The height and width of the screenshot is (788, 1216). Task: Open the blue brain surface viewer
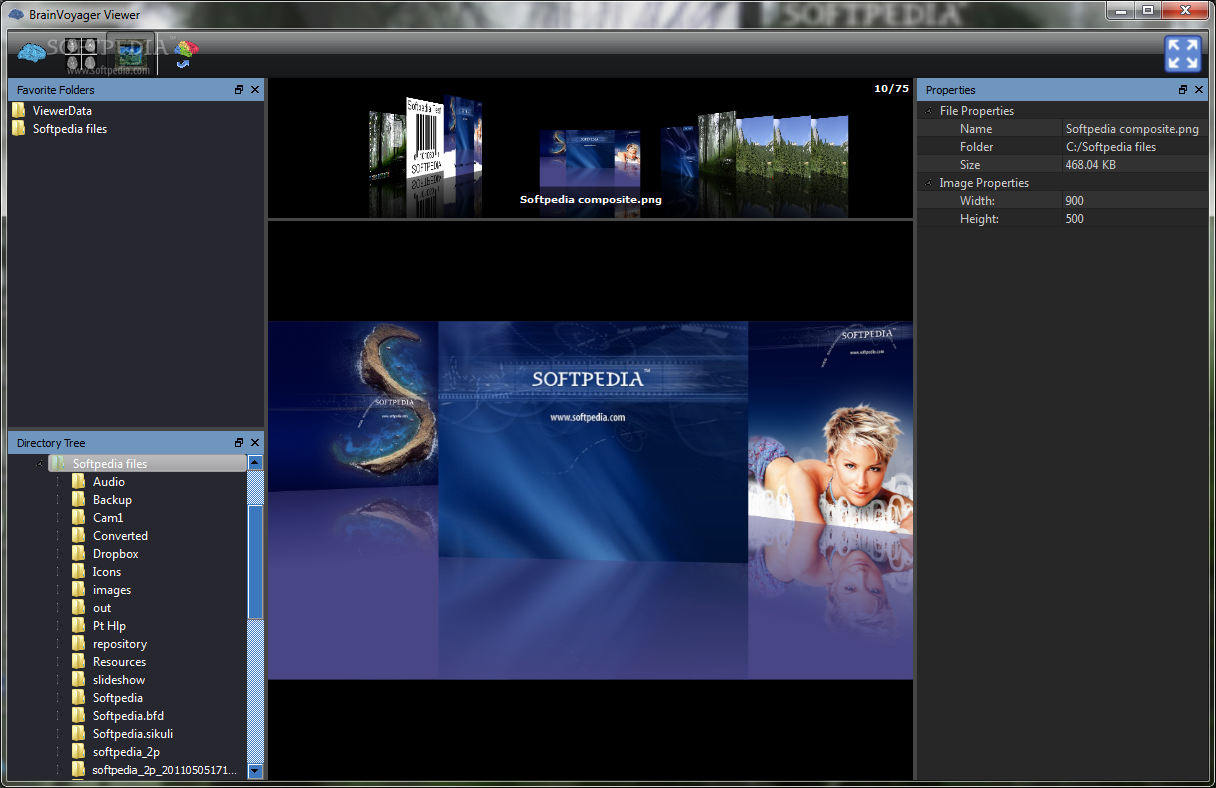pos(33,53)
